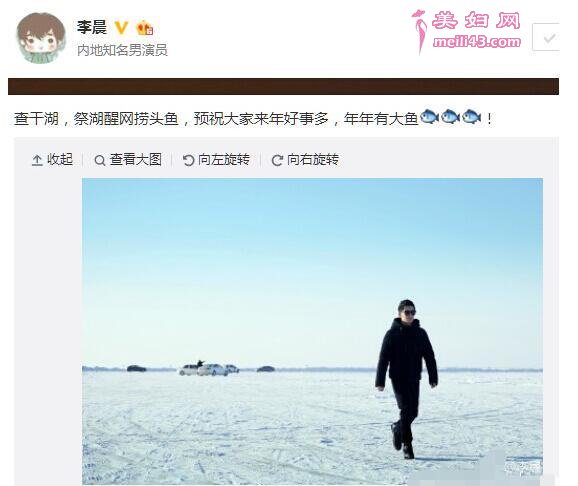Click the dark brown banner bar
Screen dimensions: 578x486
283,87
